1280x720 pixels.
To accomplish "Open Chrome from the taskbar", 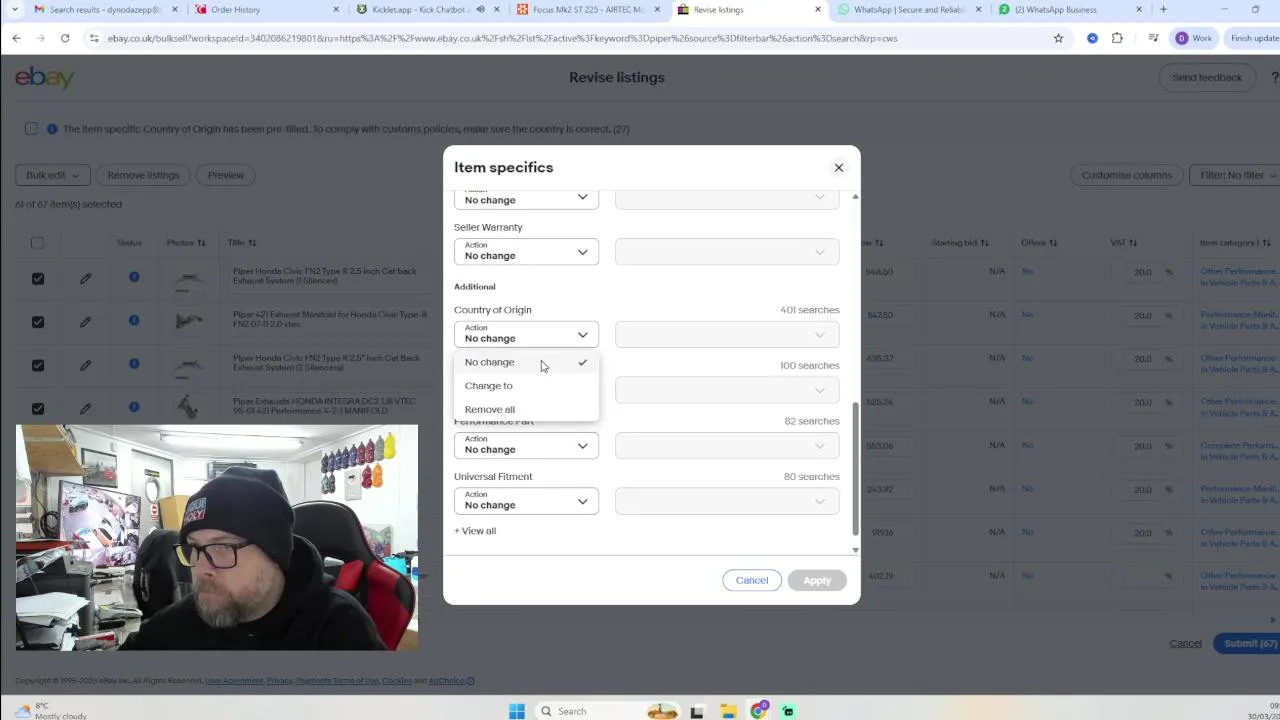I will pos(759,711).
